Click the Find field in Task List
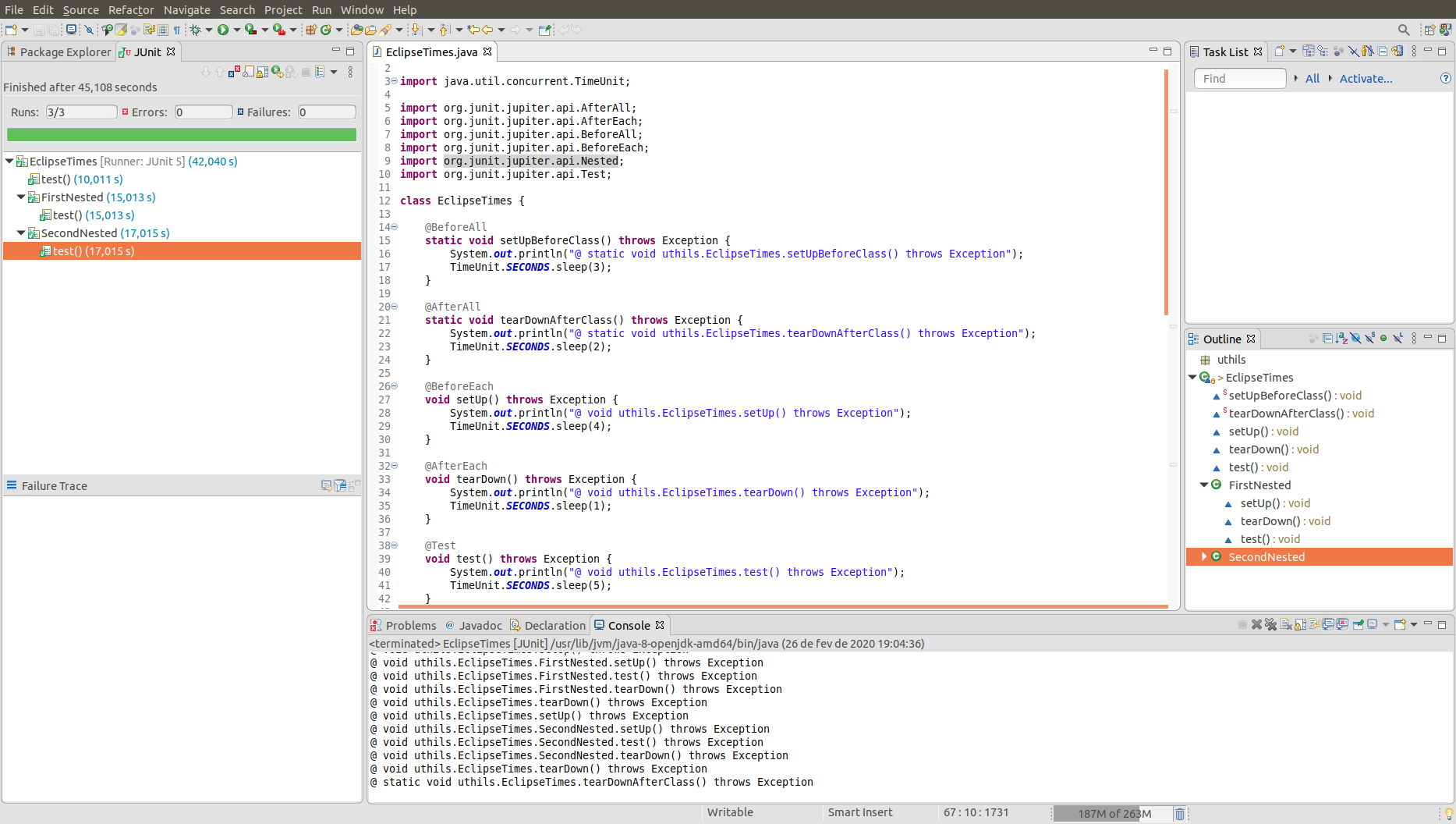Image resolution: width=1456 pixels, height=824 pixels. pyautogui.click(x=1239, y=79)
